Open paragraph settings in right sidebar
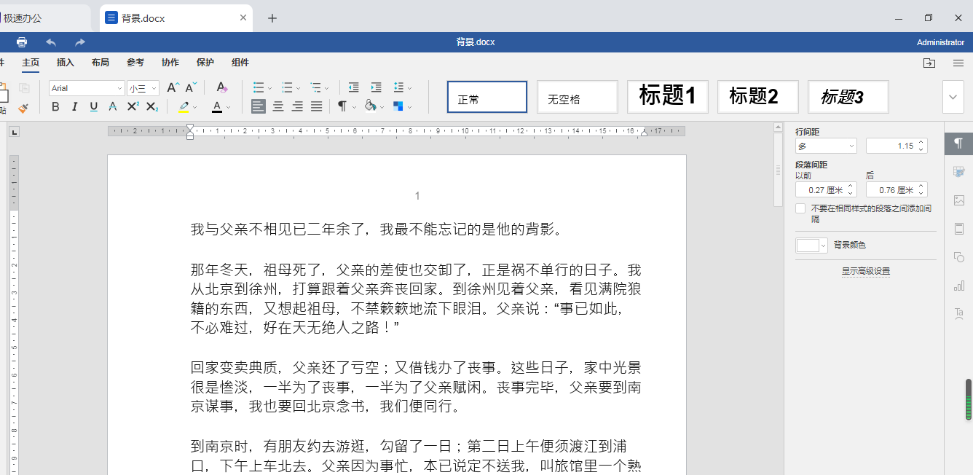This screenshot has width=973, height=475. (959, 143)
